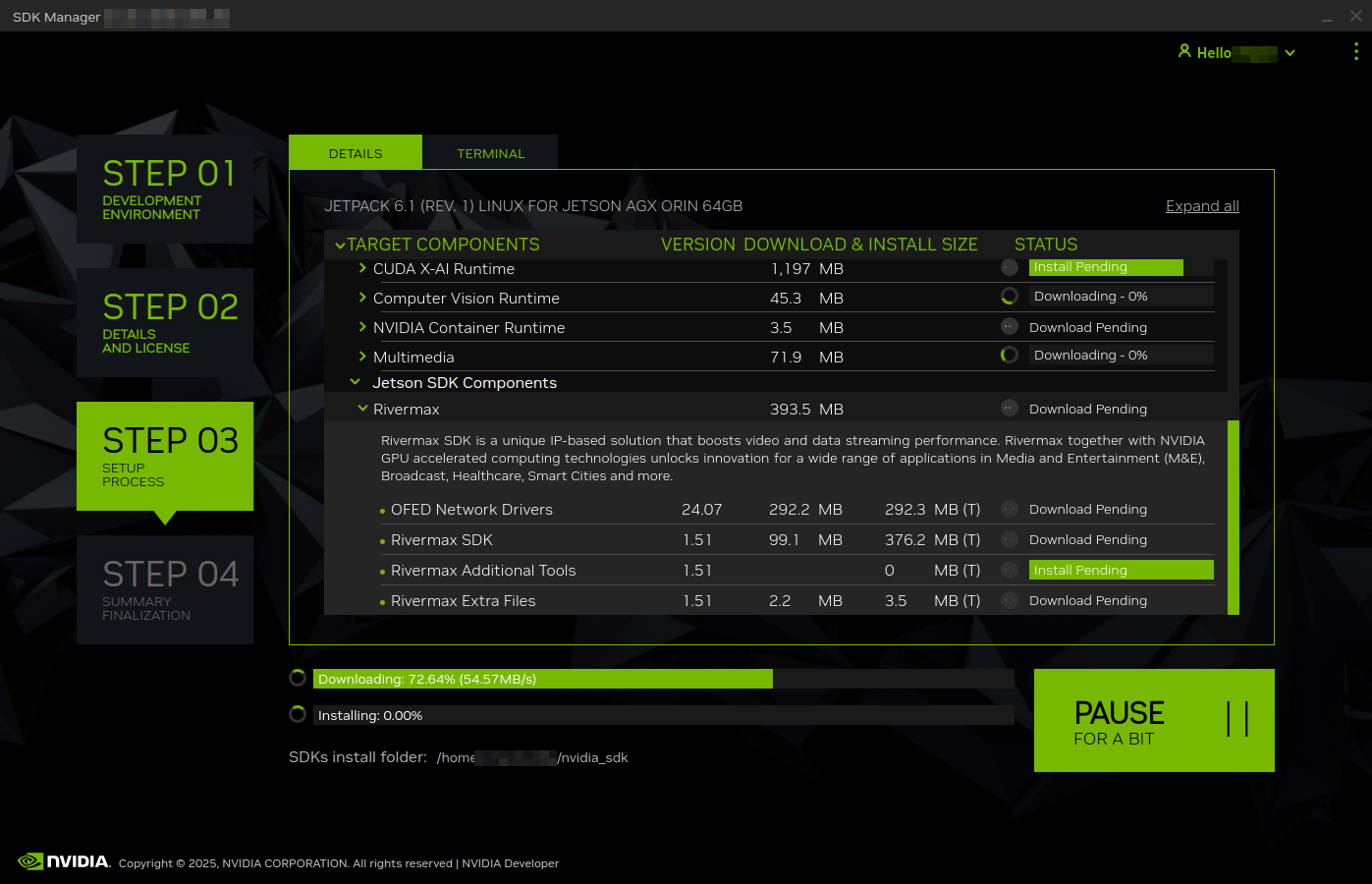Click the Downloading 72.64% progress bar

(540, 678)
